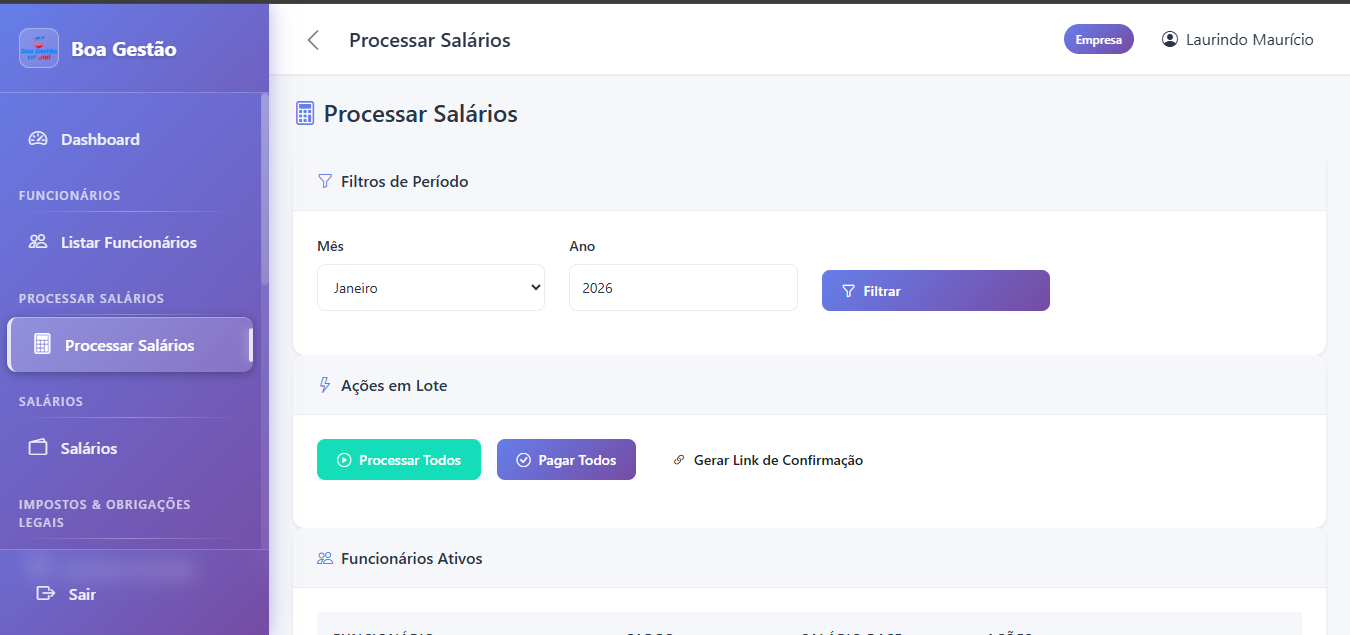Click the Salários wallet icon
The height and width of the screenshot is (635, 1350).
pyautogui.click(x=38, y=448)
